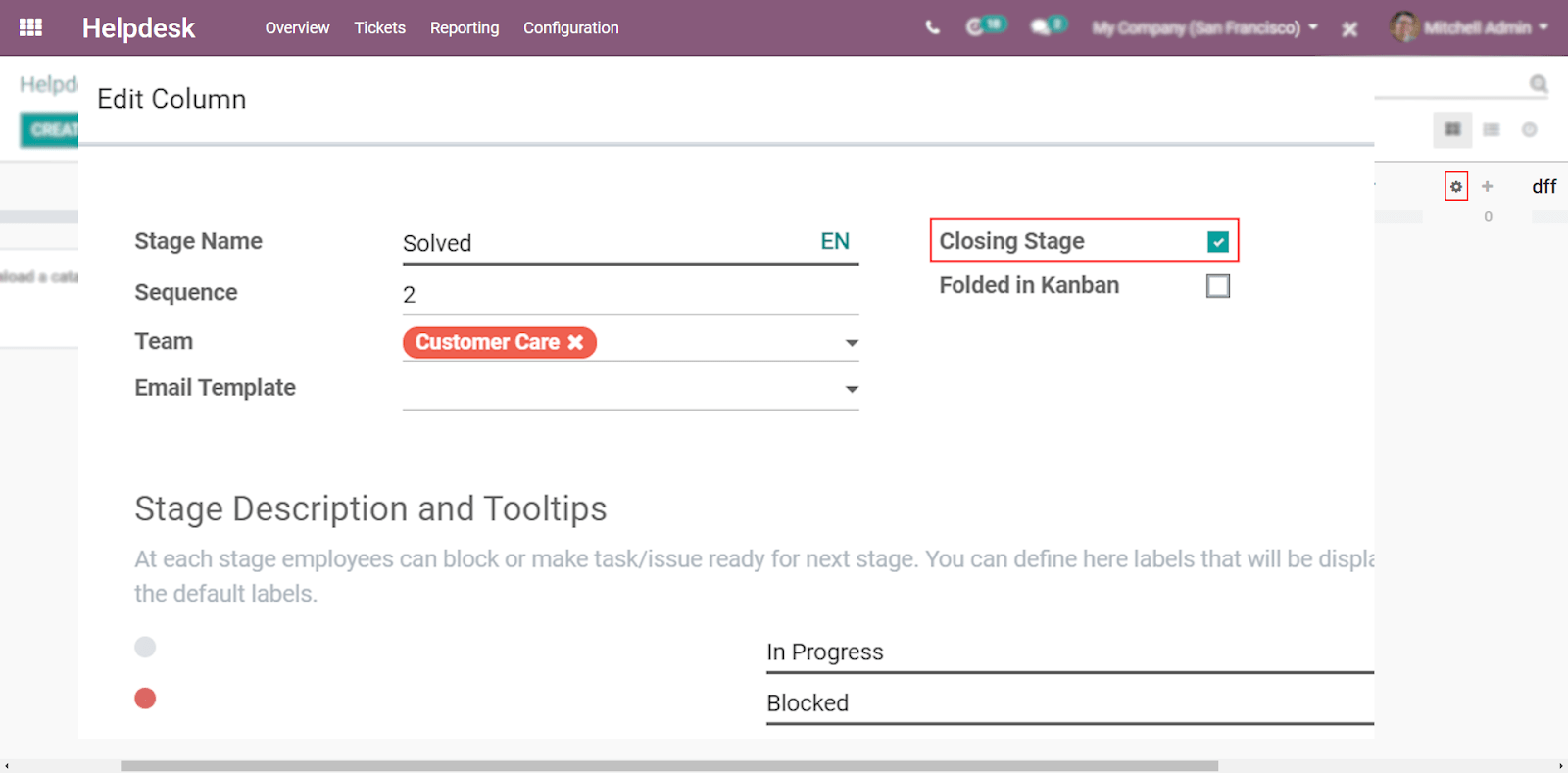The width and height of the screenshot is (1568, 773).
Task: Click the EN translation button
Action: (x=835, y=241)
